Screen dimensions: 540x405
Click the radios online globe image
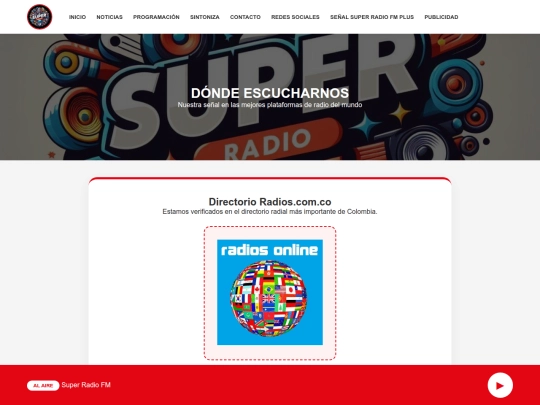pyautogui.click(x=270, y=292)
